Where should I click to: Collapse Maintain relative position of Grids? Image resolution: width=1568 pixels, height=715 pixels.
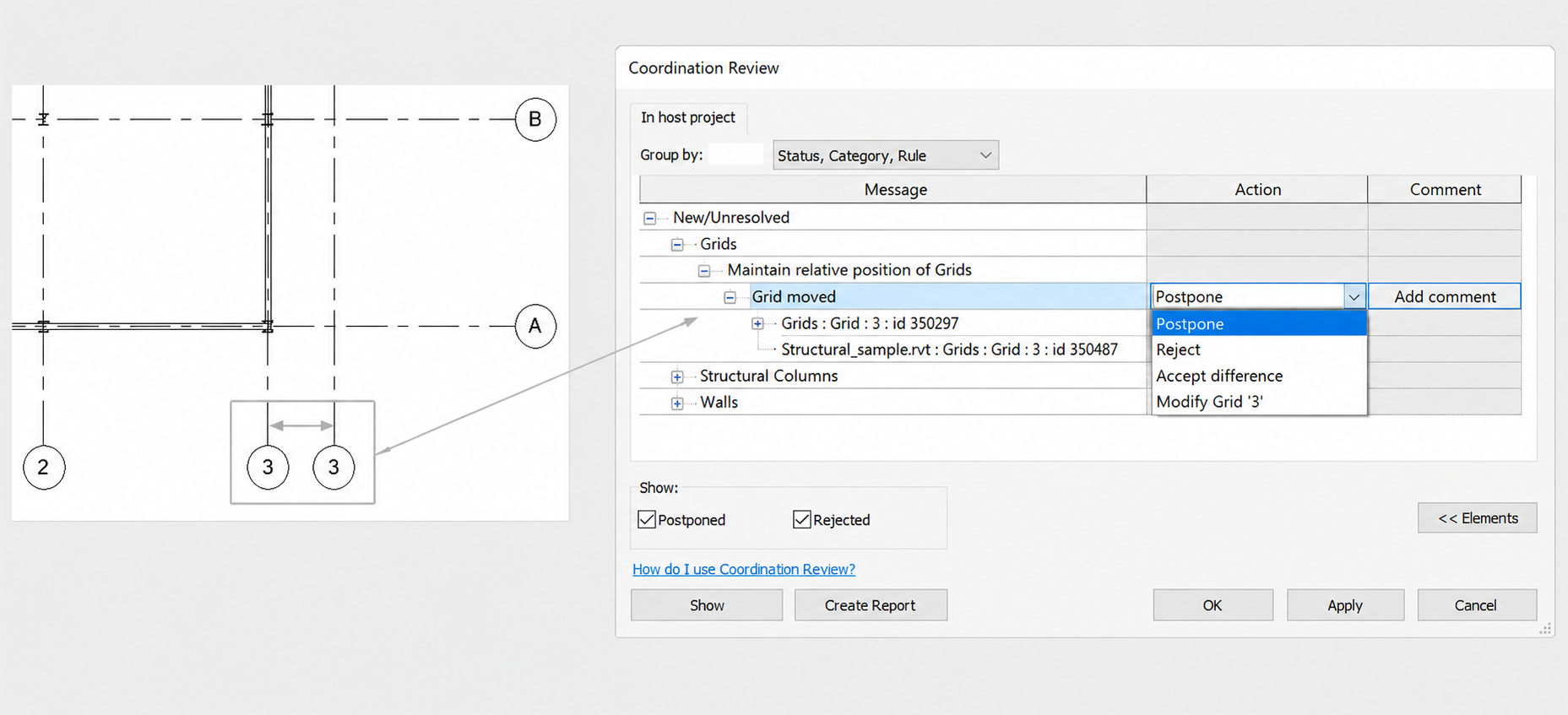pos(704,271)
